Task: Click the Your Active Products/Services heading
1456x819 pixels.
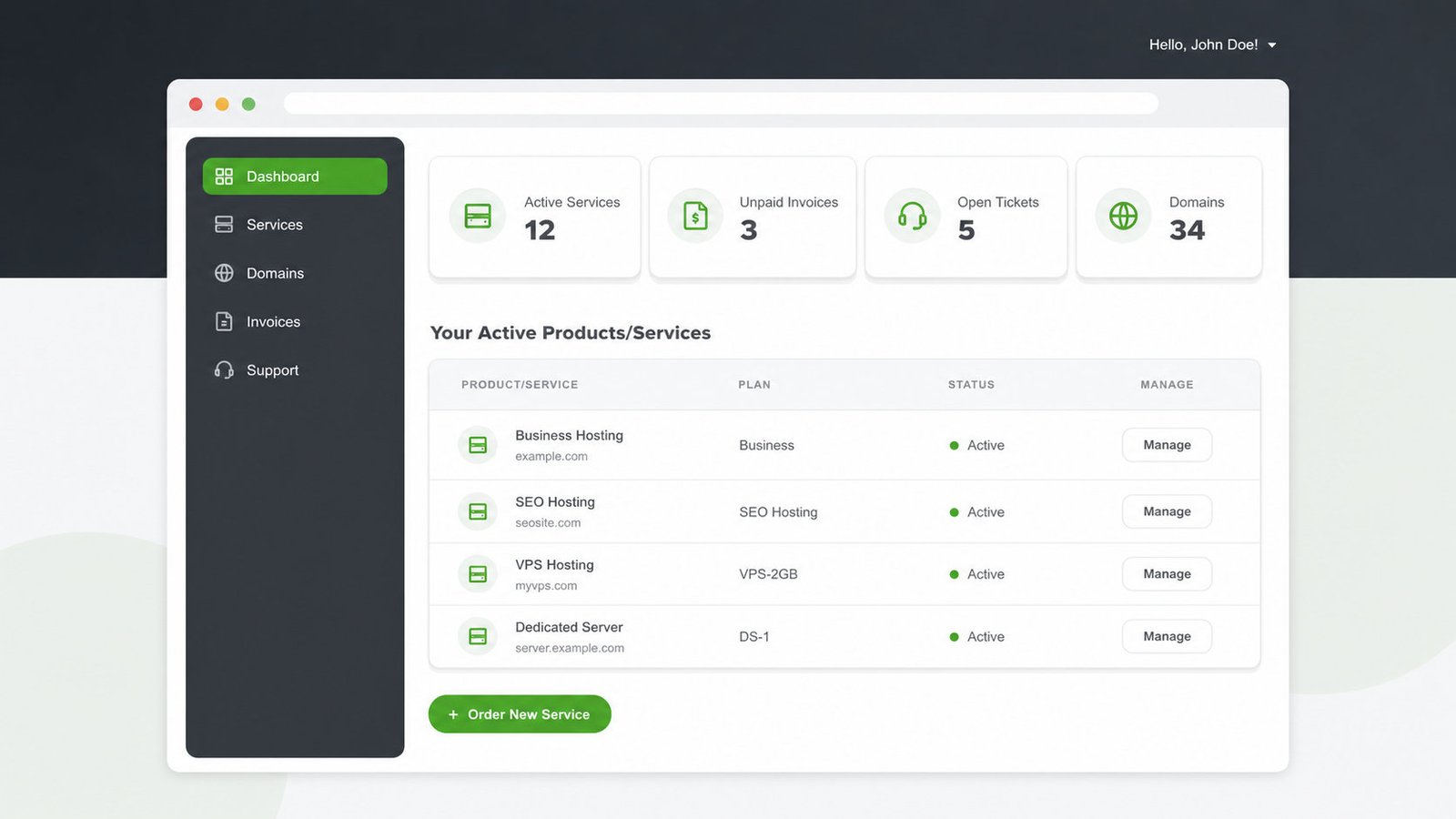Action: (x=571, y=333)
